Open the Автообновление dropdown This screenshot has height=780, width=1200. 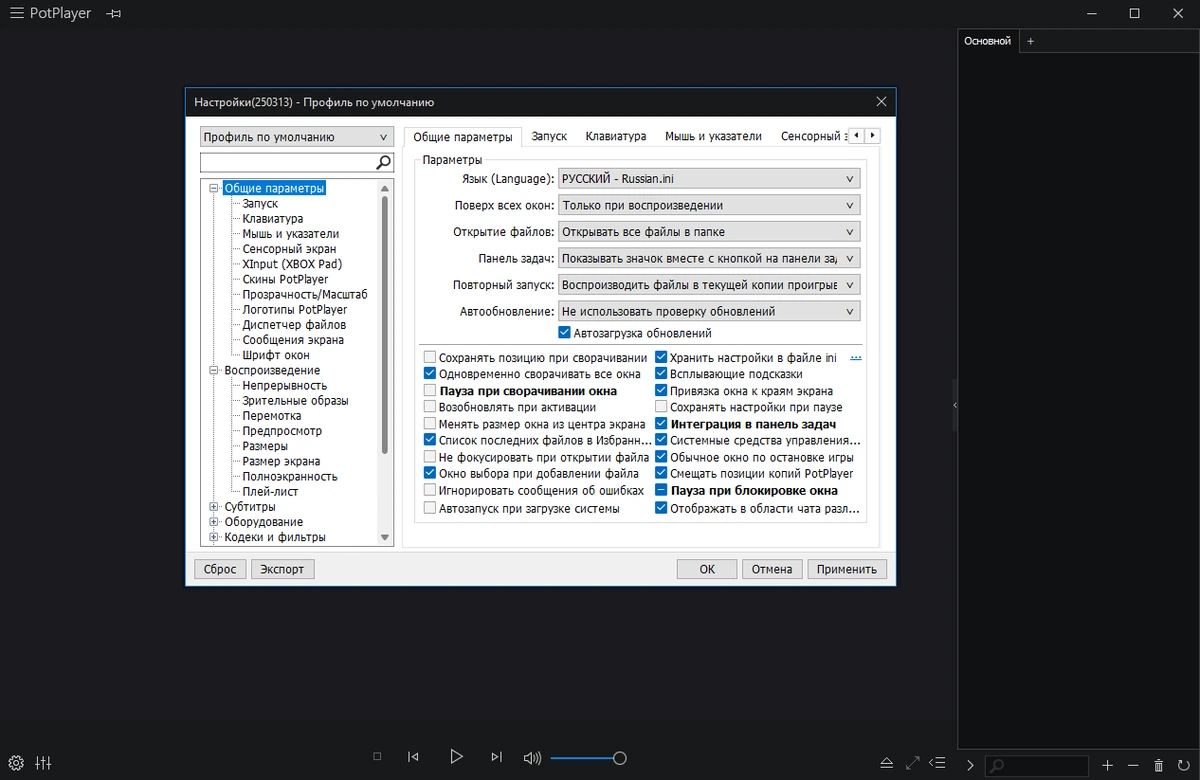click(709, 311)
